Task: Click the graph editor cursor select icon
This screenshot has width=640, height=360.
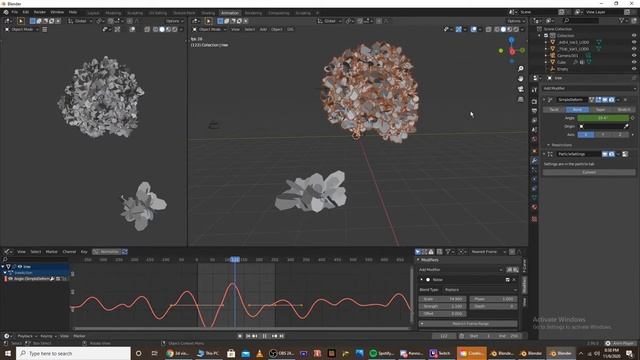Action: [418, 252]
